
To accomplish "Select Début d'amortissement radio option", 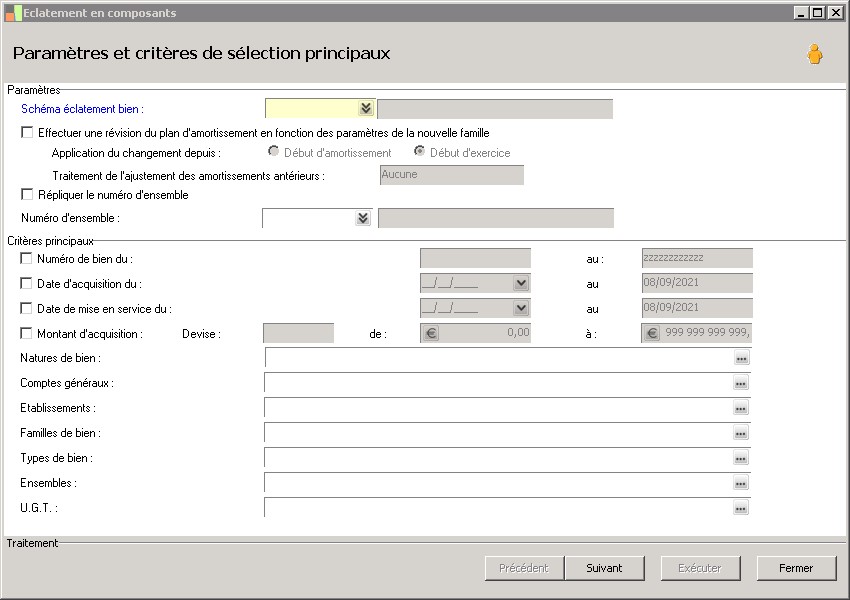I will pos(274,152).
